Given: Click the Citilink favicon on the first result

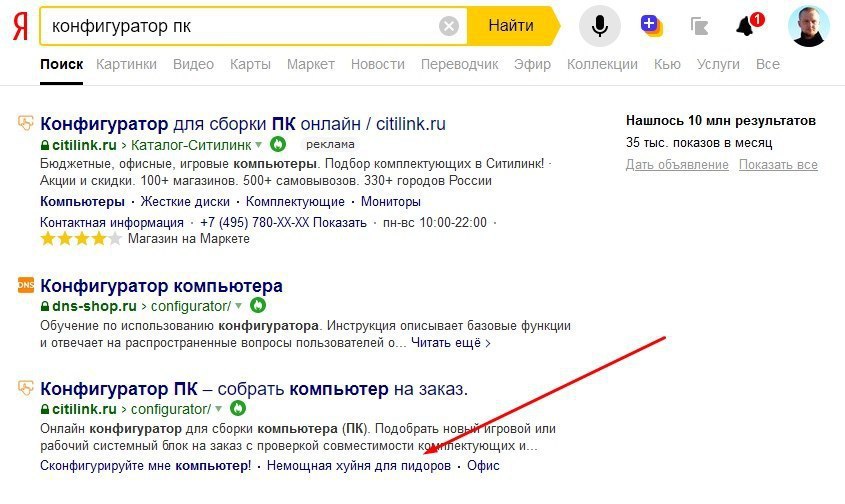Looking at the screenshot, I should pyautogui.click(x=25, y=123).
